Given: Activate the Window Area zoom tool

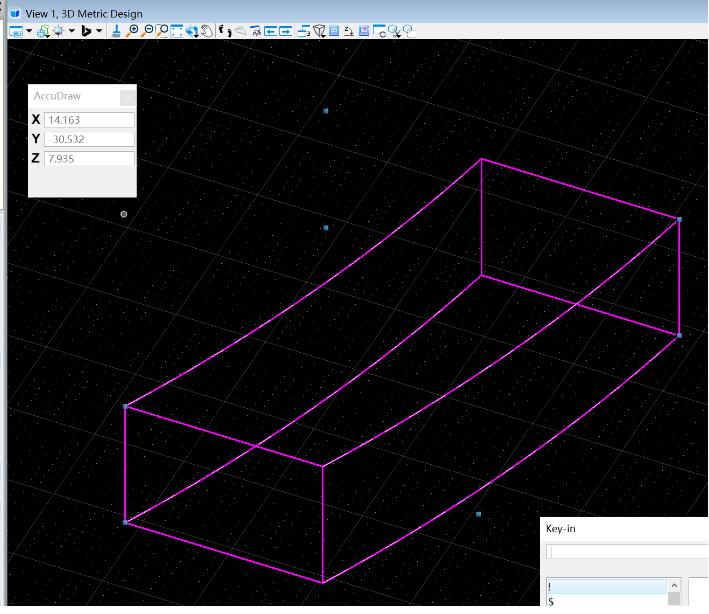Looking at the screenshot, I should pyautogui.click(x=162, y=31).
